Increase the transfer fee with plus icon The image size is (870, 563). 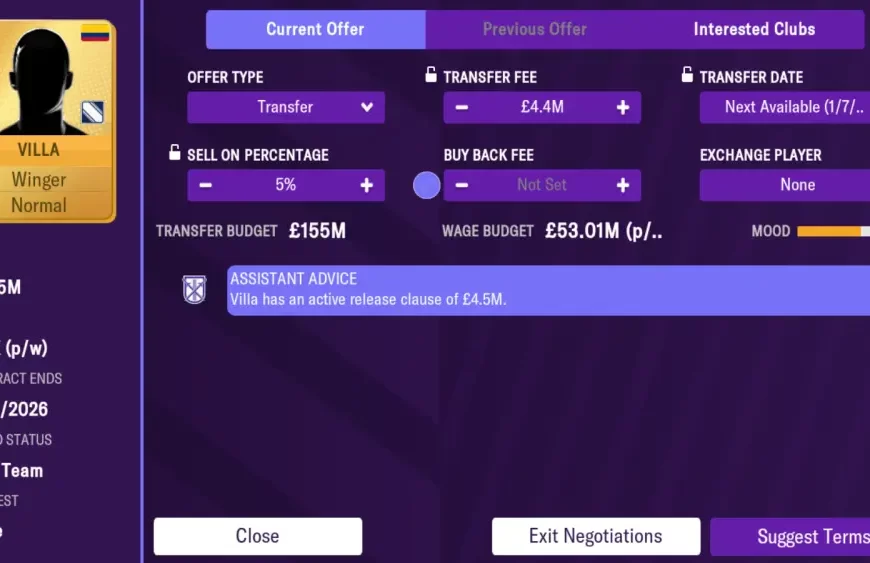click(622, 108)
